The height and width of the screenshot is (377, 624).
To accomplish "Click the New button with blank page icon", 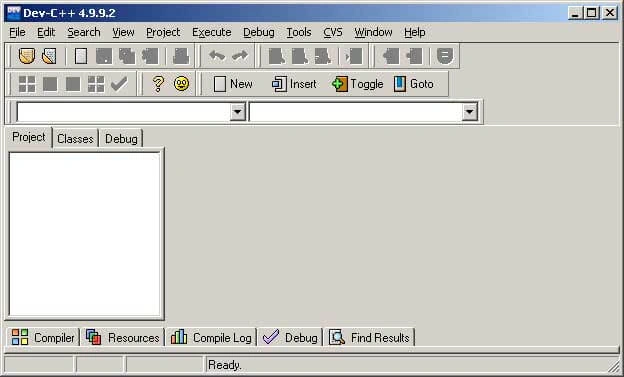I will pos(233,84).
